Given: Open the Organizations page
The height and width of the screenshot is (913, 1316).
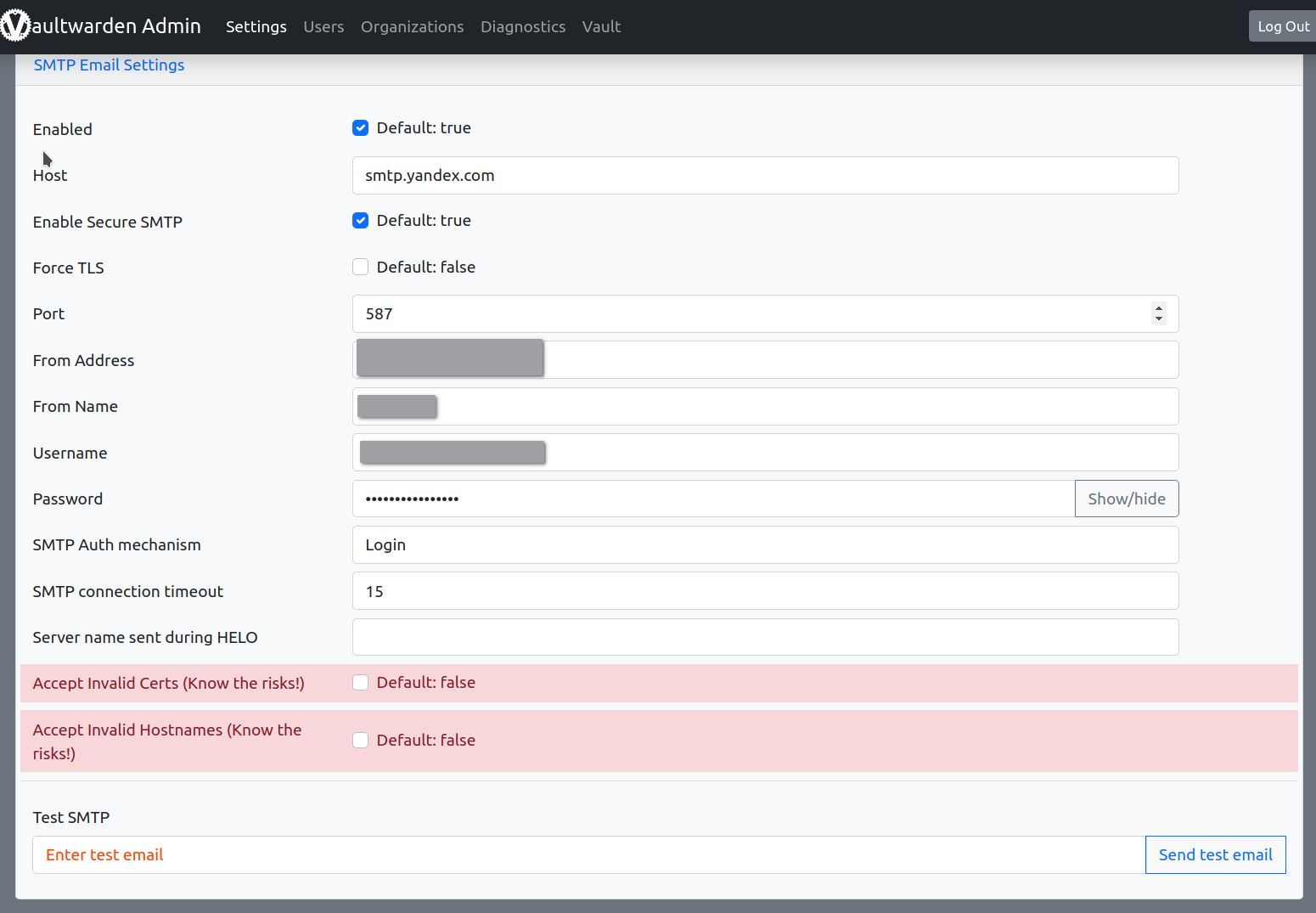Looking at the screenshot, I should [x=412, y=27].
